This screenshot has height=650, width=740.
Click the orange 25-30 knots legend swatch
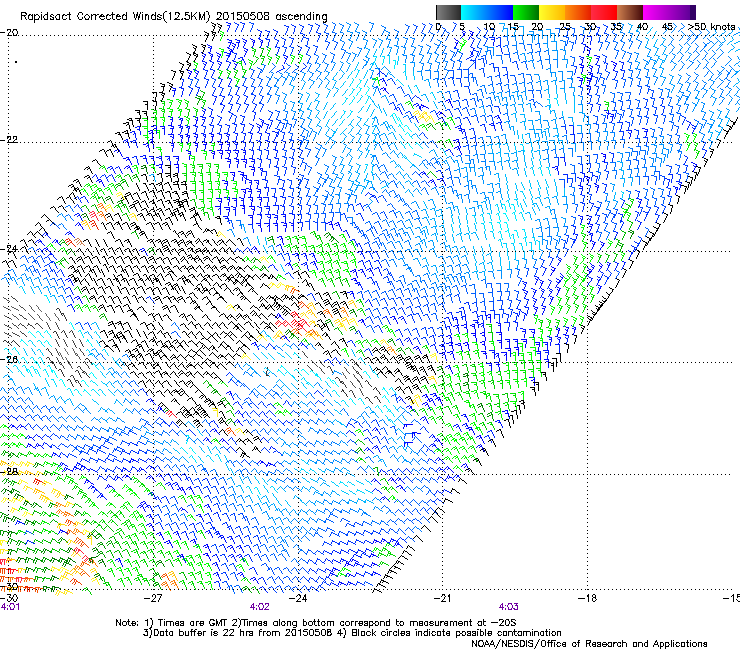click(x=578, y=12)
